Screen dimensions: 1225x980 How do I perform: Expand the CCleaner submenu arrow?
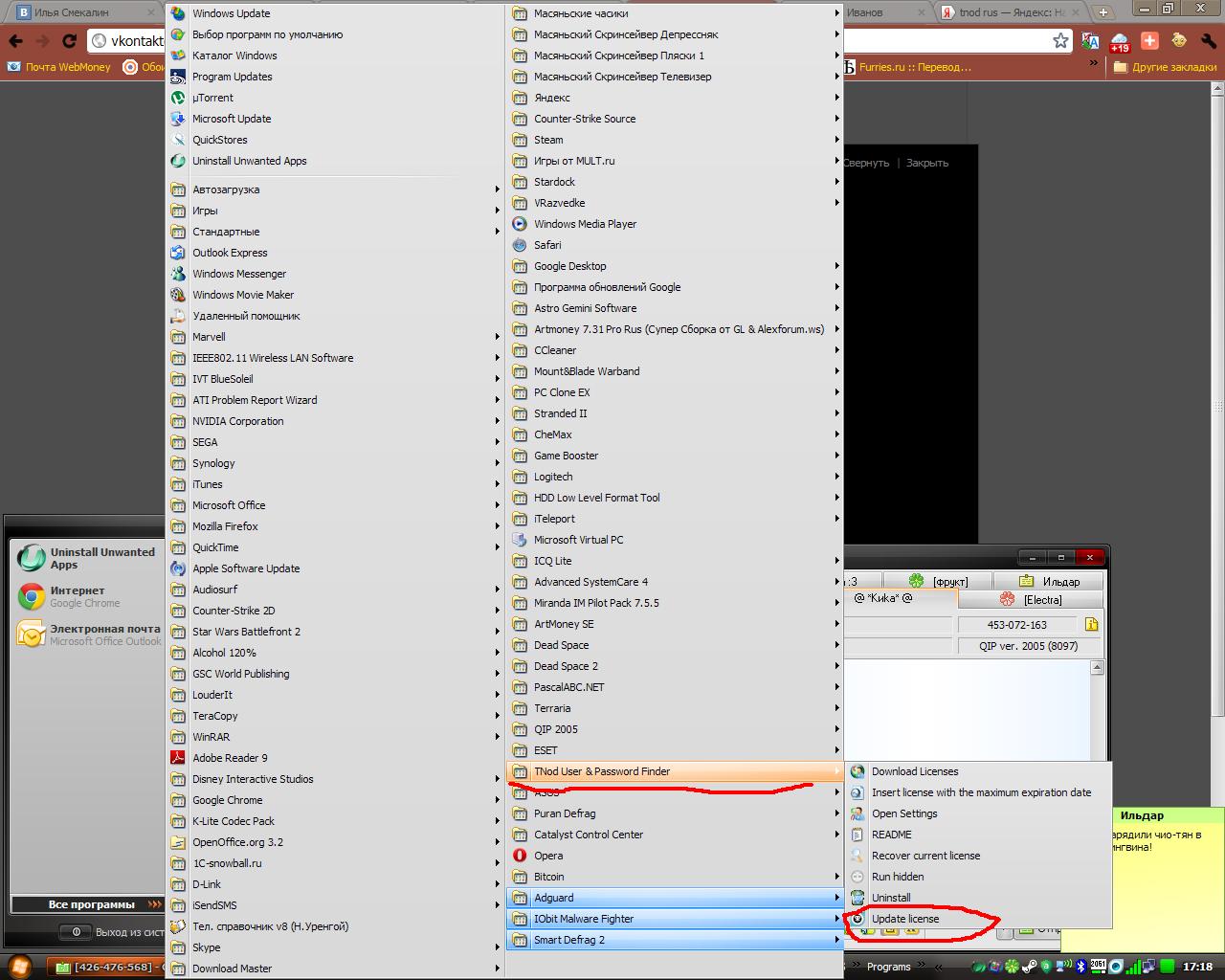point(836,350)
